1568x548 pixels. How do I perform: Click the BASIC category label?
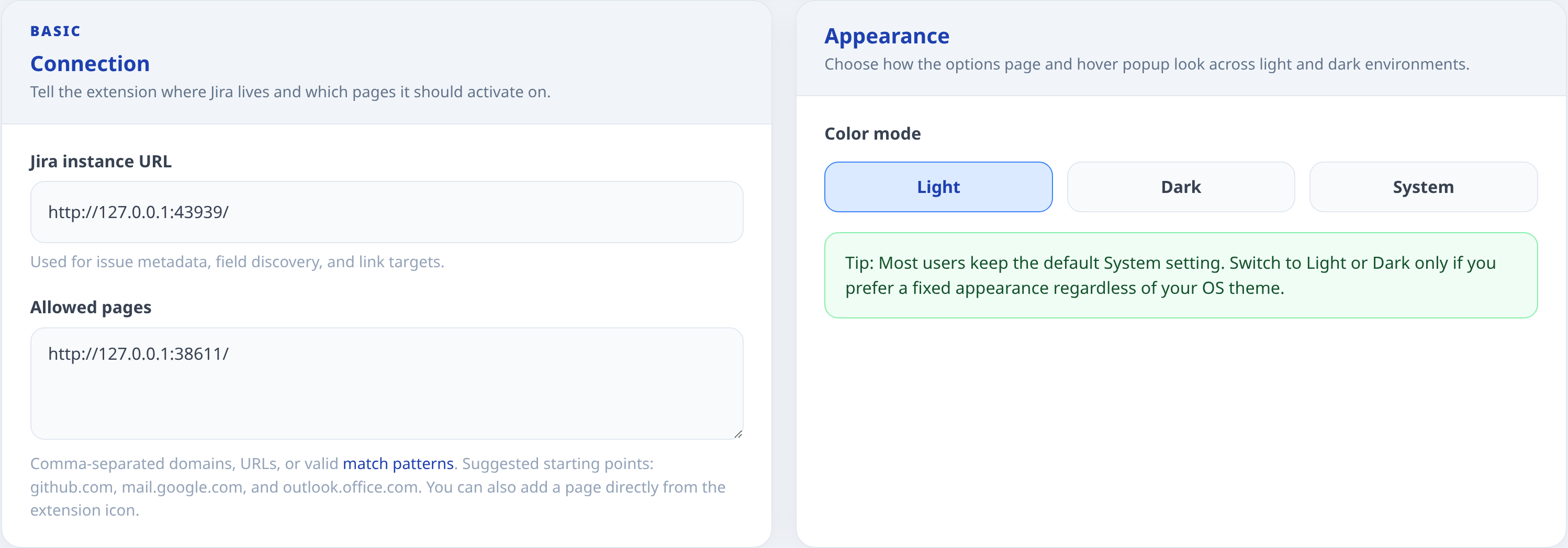tap(55, 30)
